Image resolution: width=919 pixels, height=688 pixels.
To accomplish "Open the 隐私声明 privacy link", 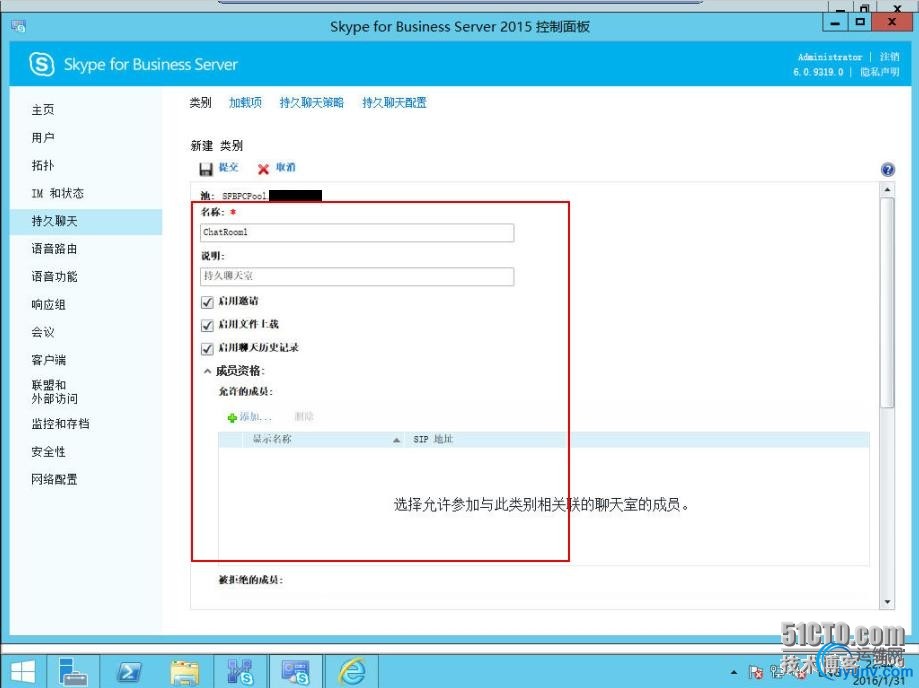I will pyautogui.click(x=879, y=72).
